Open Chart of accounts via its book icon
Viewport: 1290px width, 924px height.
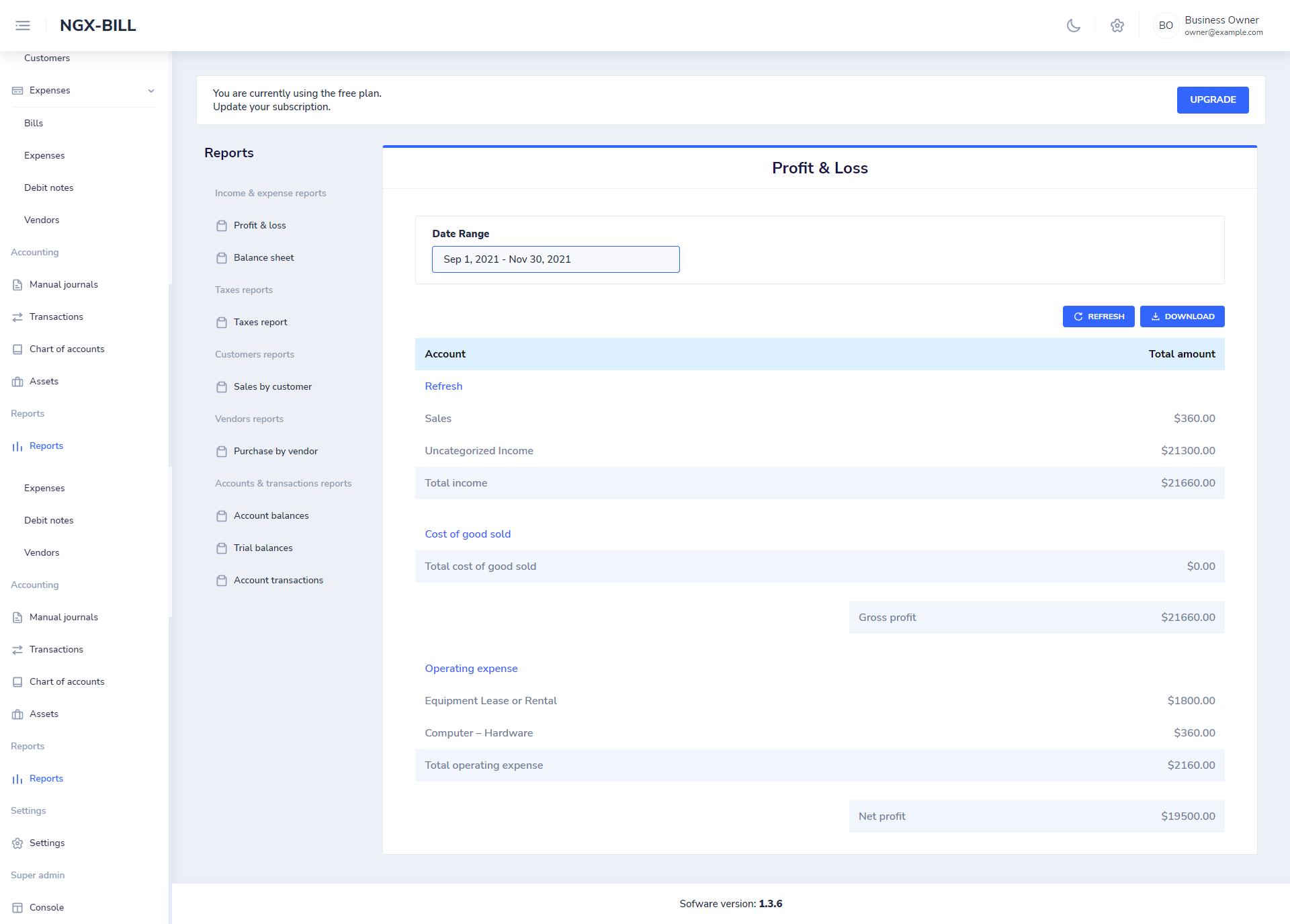[x=17, y=349]
